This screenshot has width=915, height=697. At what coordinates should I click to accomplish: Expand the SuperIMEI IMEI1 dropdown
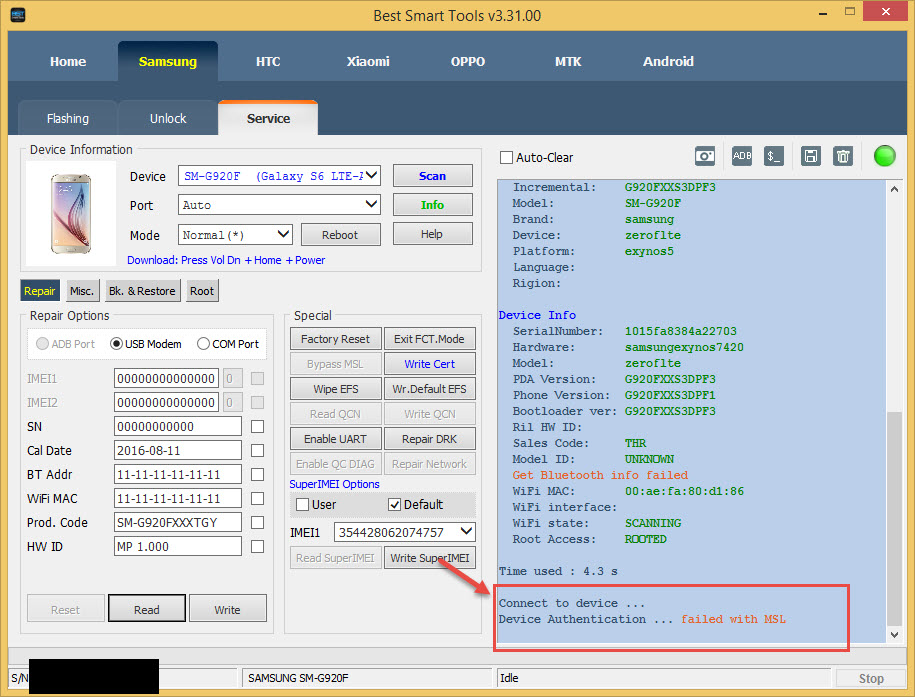pyautogui.click(x=466, y=532)
